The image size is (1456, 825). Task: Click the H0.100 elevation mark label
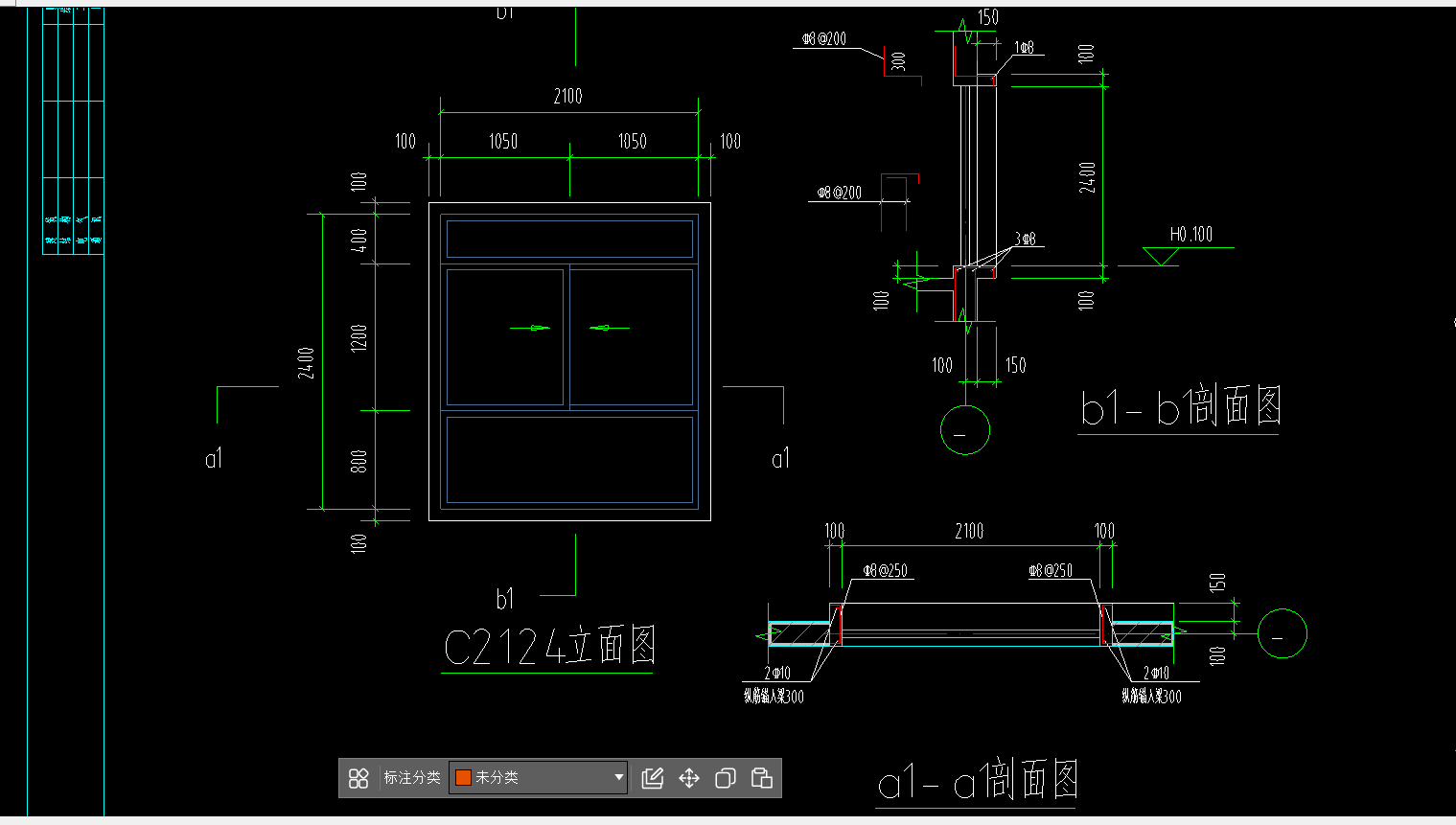click(1191, 235)
